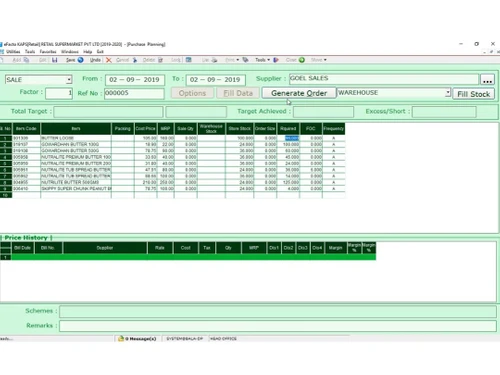This screenshot has height=375, width=500.
Task: Click the Fill Stock button
Action: pos(473,94)
